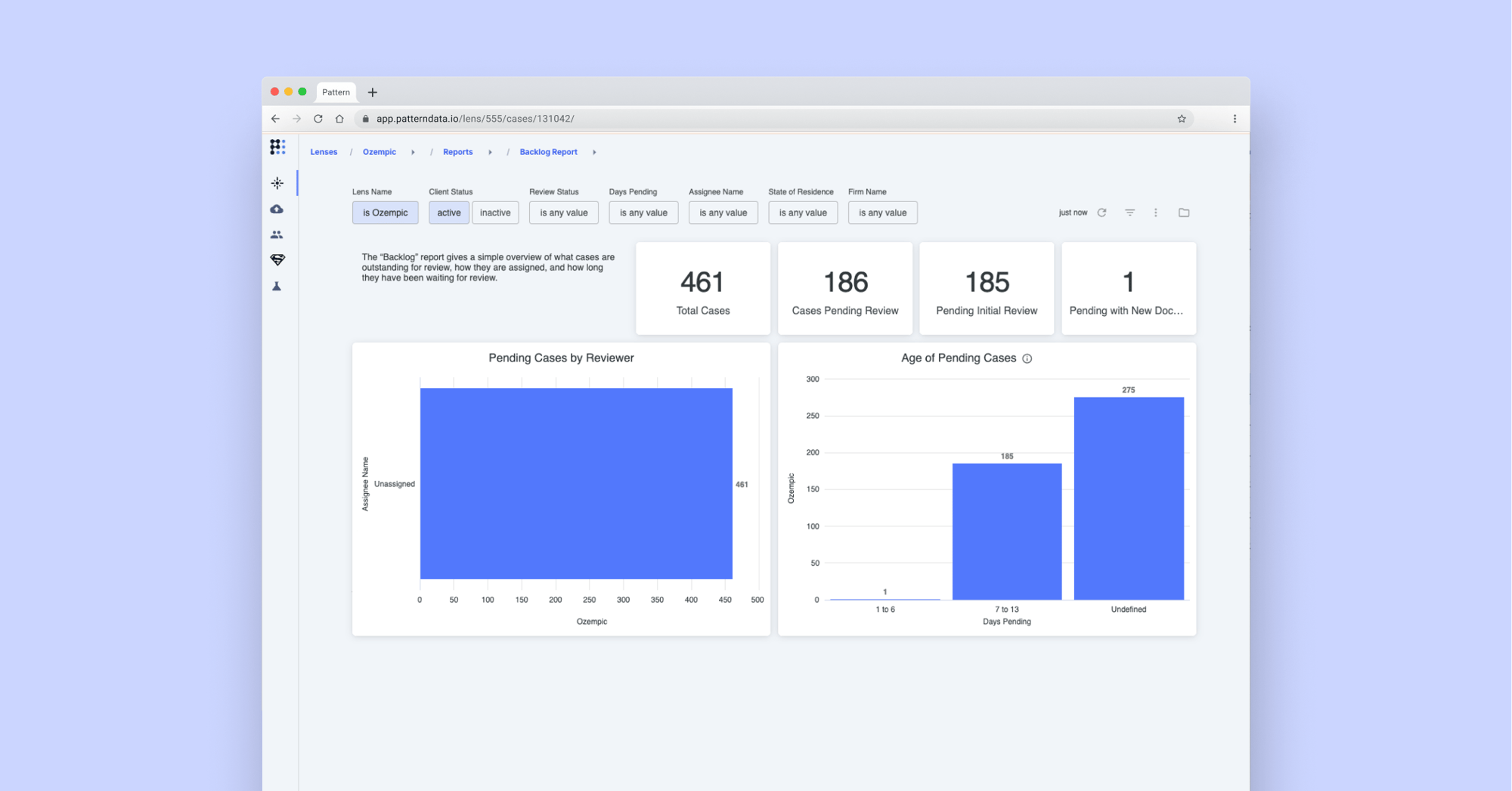Open the lab flask sidebar icon
Image resolution: width=1512 pixels, height=791 pixels.
coord(277,286)
